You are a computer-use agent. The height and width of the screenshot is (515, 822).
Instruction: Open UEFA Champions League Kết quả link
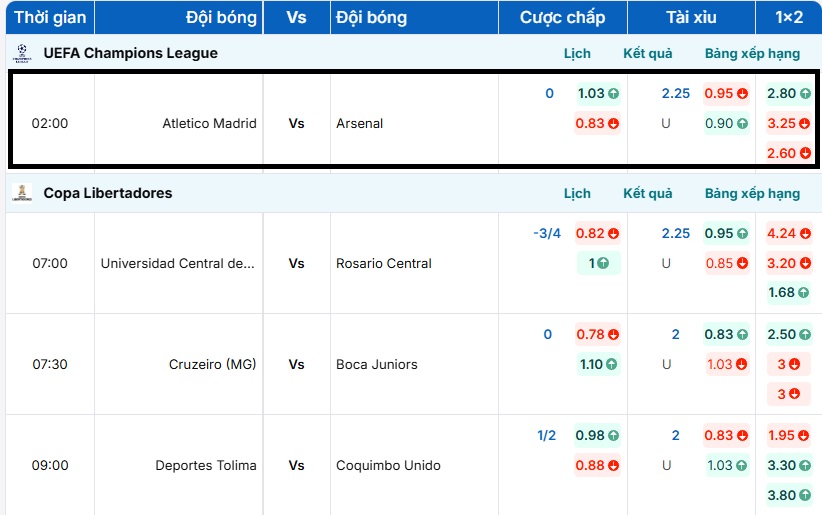(x=647, y=53)
